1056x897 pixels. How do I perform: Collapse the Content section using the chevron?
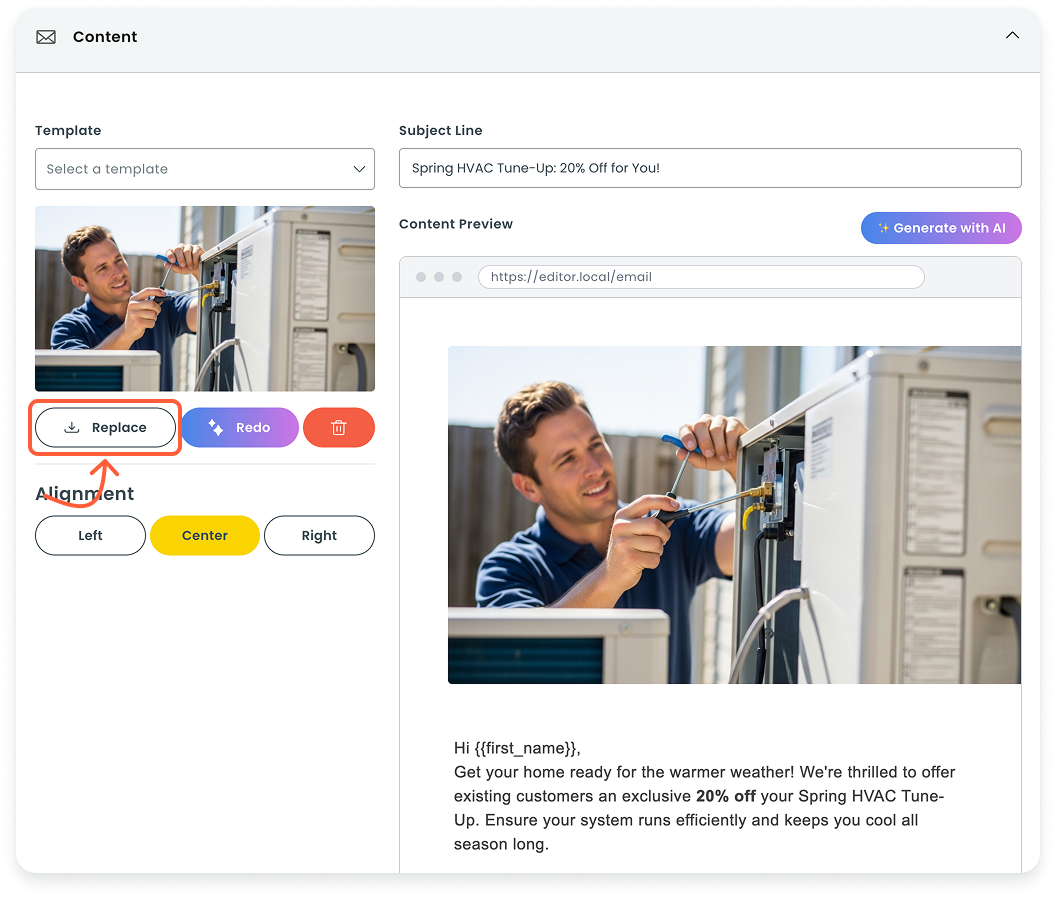(1012, 35)
